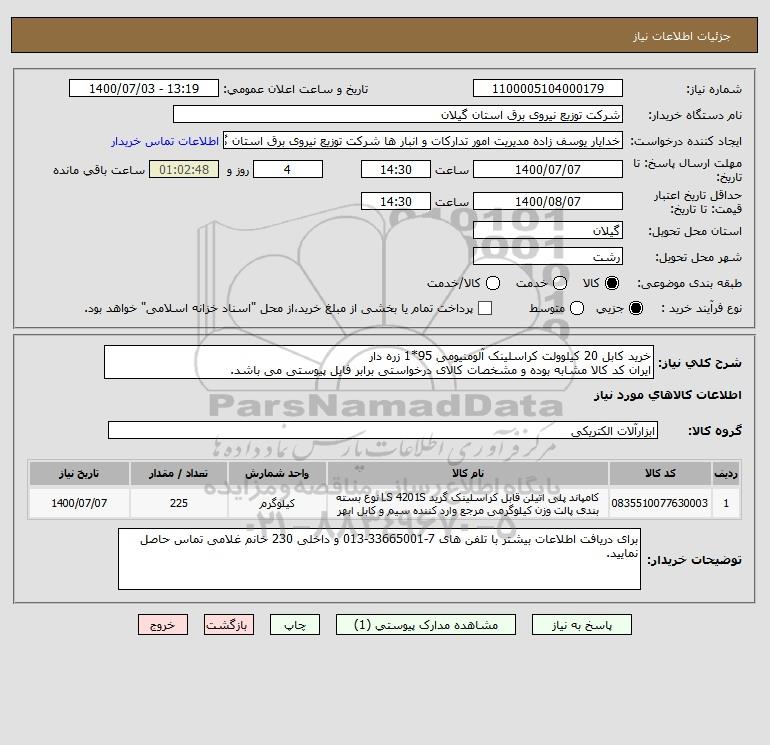The height and width of the screenshot is (745, 770).
Task: Click the تعداد / مقدار column header
Action: (179, 473)
